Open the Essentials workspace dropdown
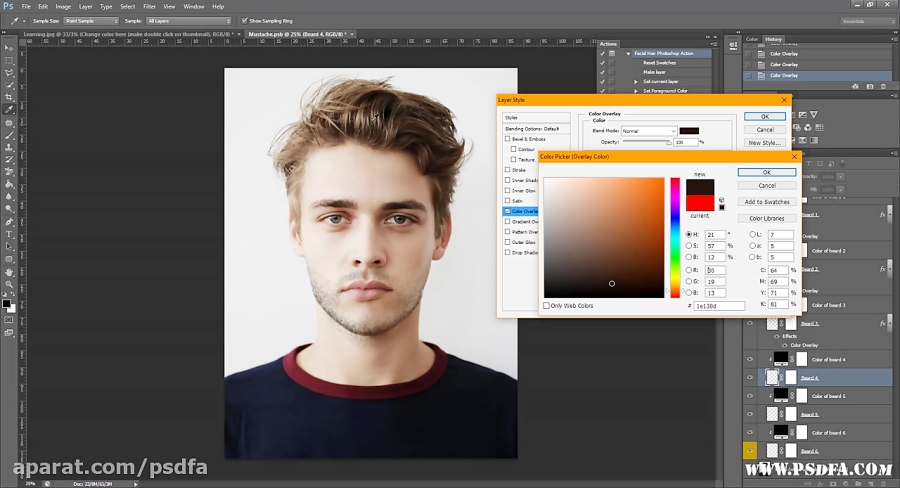 (x=867, y=21)
